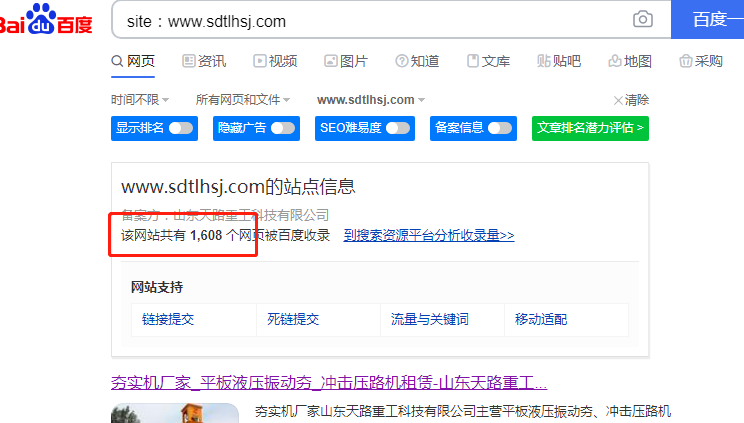Open the 地图 map icon
The height and width of the screenshot is (423, 744).
615,61
